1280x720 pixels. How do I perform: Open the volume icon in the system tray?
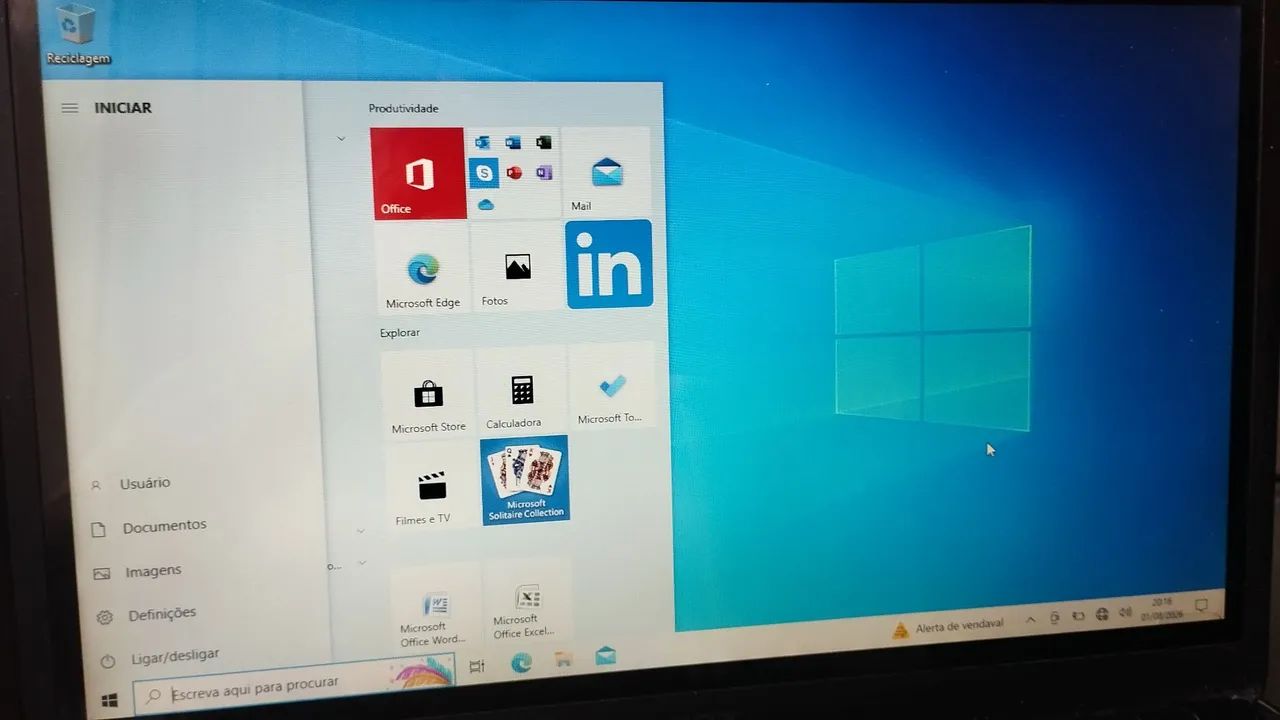[1125, 613]
